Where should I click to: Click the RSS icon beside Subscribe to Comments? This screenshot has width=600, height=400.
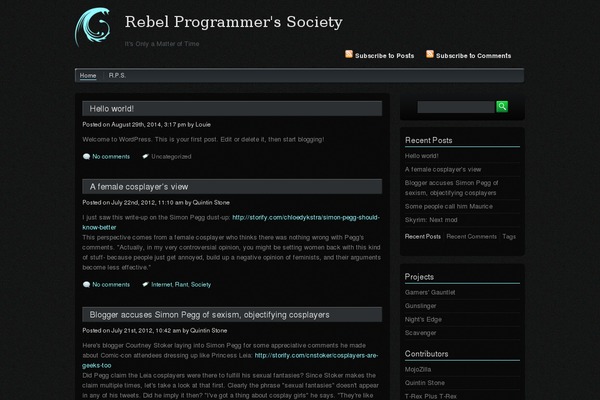(x=430, y=54)
